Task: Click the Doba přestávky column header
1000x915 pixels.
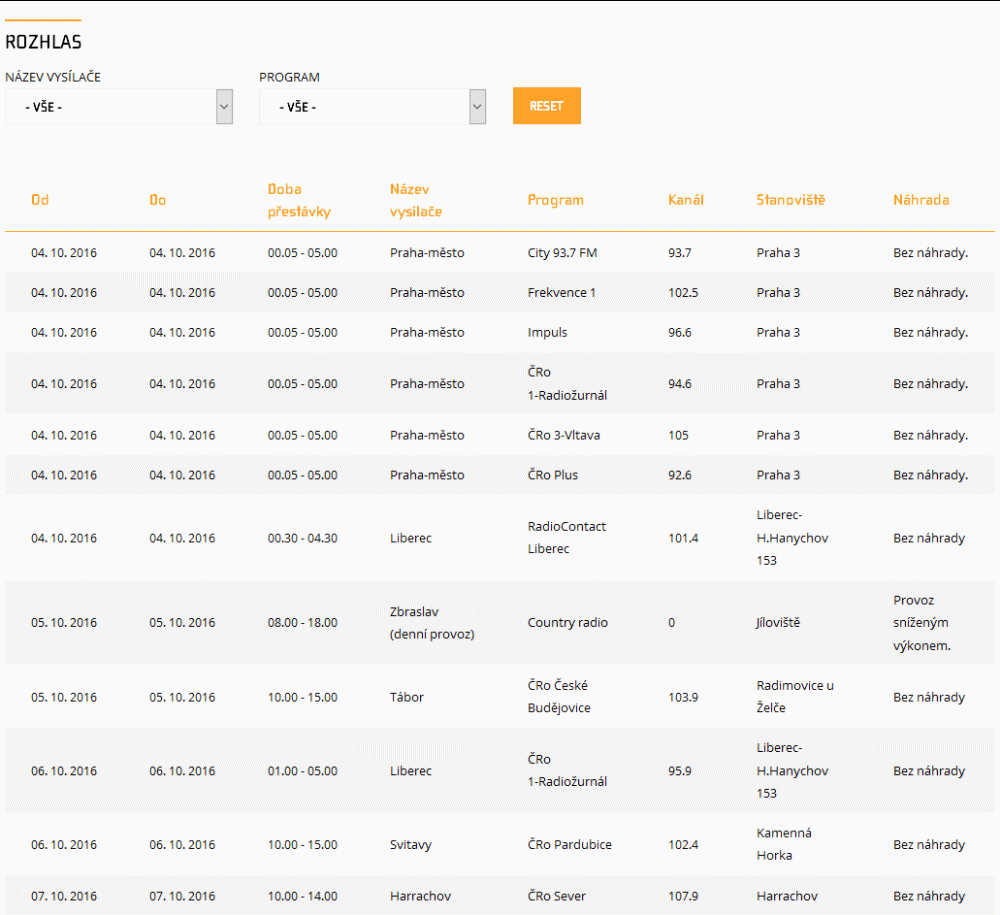Action: [x=299, y=200]
